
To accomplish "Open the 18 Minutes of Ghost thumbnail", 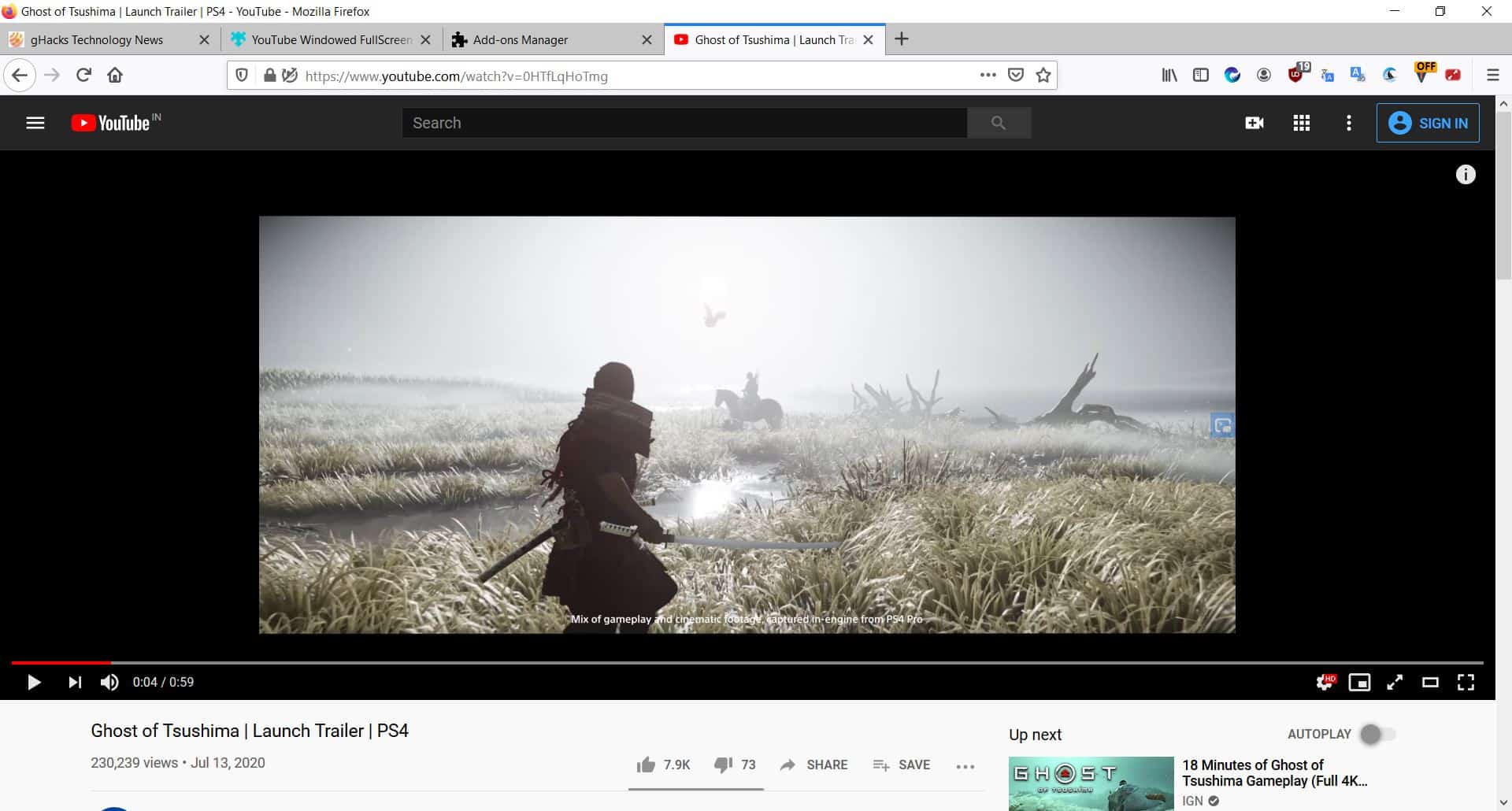I will pos(1091,783).
